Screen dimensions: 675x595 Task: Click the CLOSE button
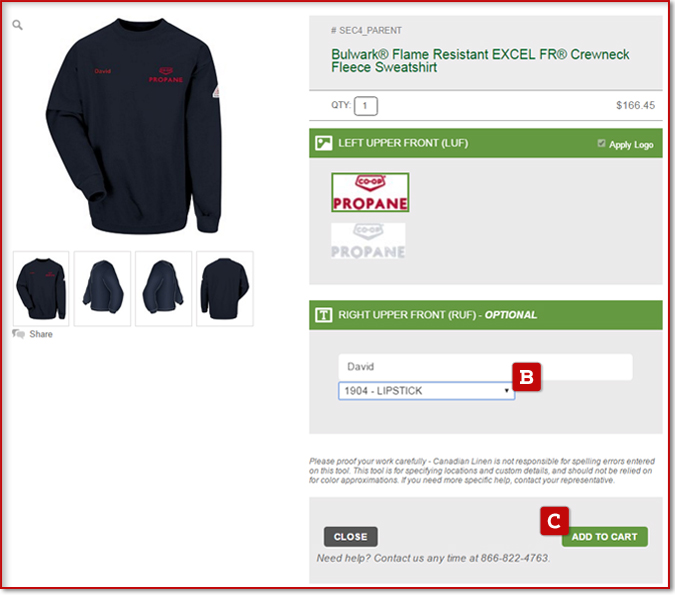tap(350, 536)
